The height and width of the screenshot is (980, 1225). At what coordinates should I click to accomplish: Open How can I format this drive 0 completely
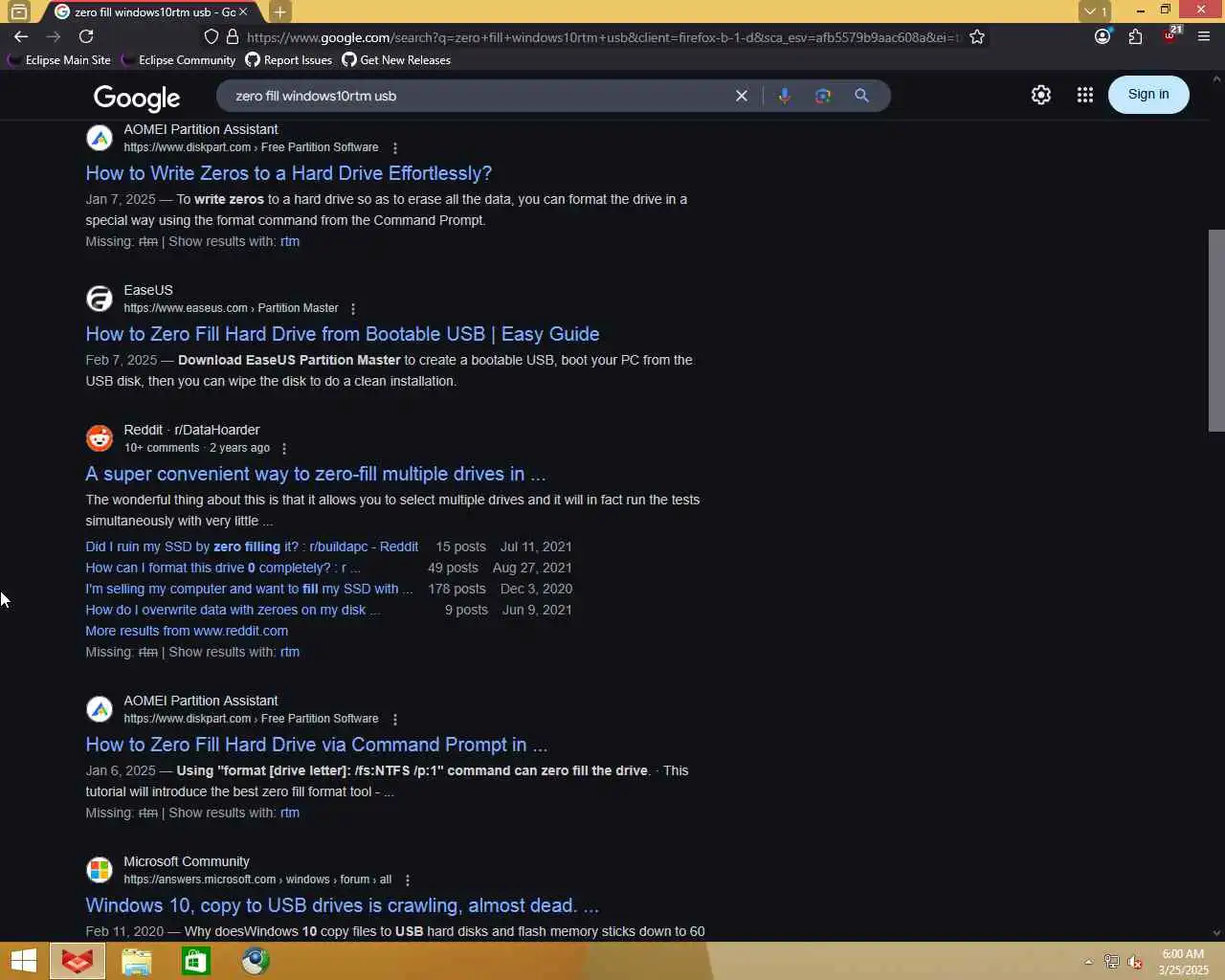click(x=222, y=568)
